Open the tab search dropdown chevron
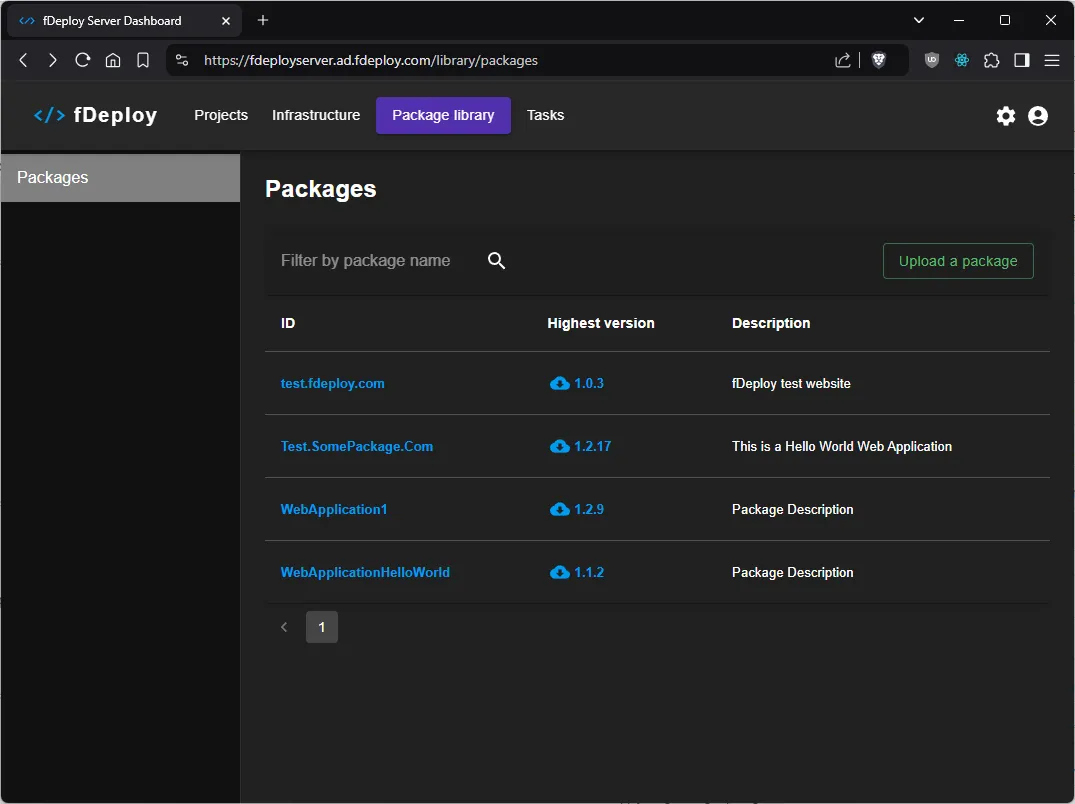Image resolution: width=1075 pixels, height=804 pixels. coord(918,20)
